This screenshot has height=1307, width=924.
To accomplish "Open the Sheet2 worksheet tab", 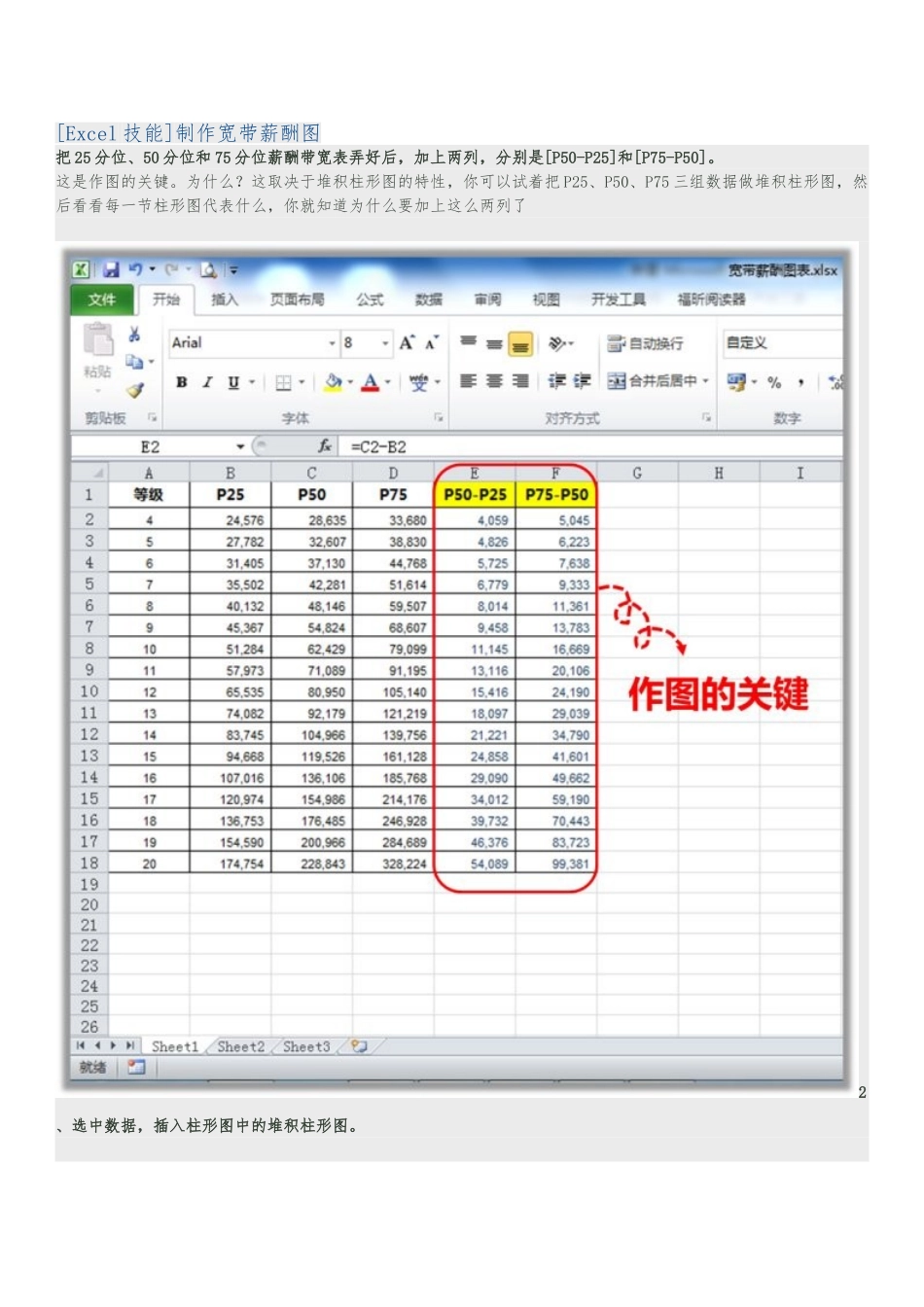I will tap(240, 1046).
